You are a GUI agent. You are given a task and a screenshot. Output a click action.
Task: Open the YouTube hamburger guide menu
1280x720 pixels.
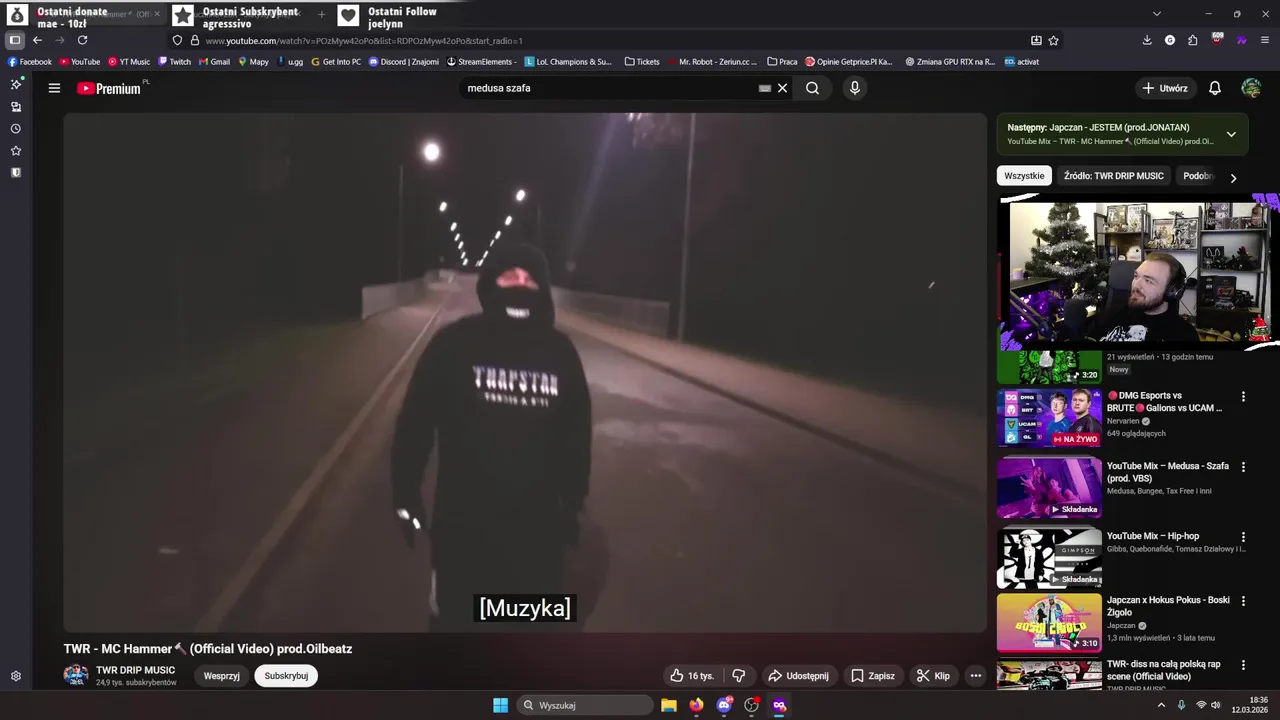tap(54, 88)
